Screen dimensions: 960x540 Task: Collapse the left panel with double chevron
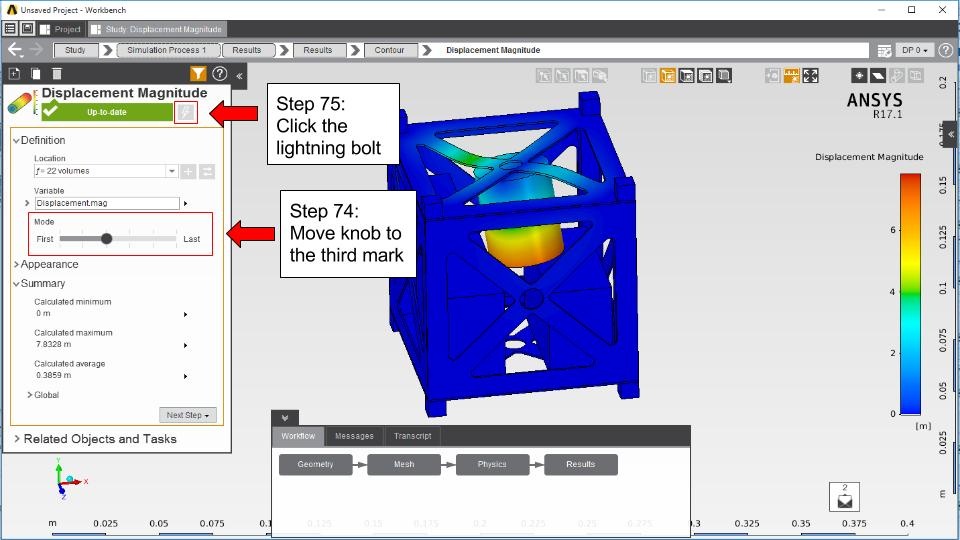coord(239,76)
